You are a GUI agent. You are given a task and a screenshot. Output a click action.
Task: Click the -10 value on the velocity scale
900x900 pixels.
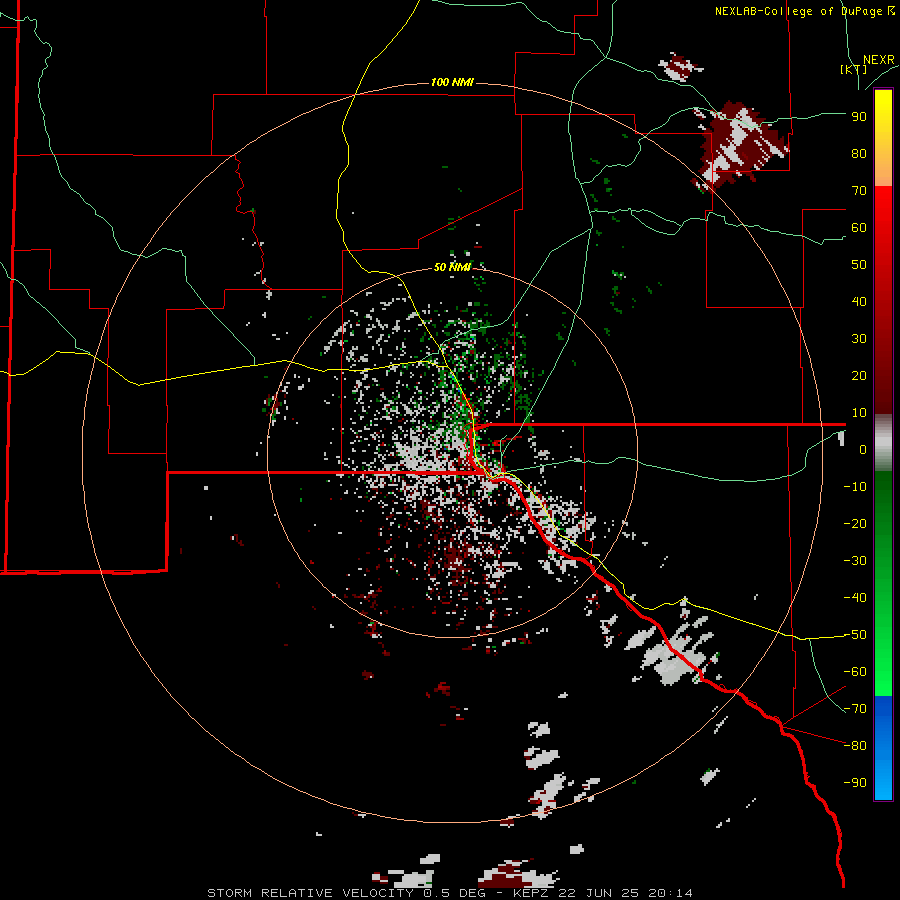(x=855, y=487)
